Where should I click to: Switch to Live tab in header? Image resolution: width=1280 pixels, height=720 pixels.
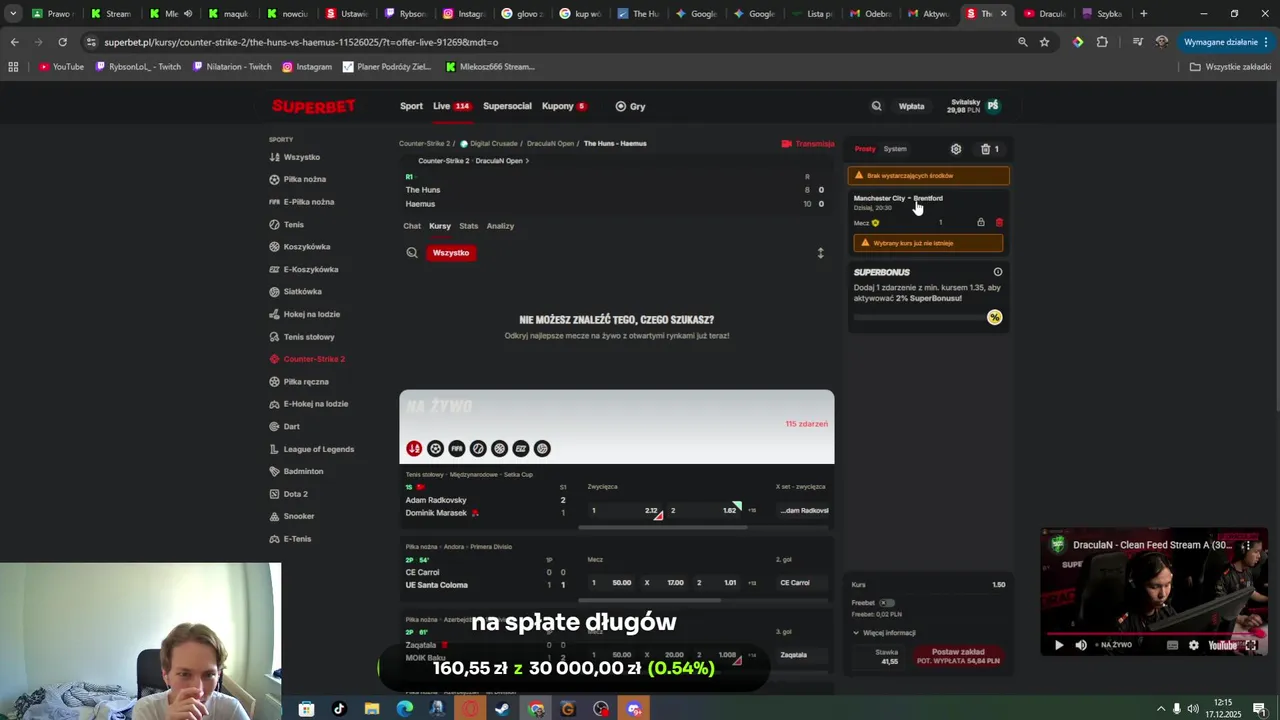coord(451,106)
